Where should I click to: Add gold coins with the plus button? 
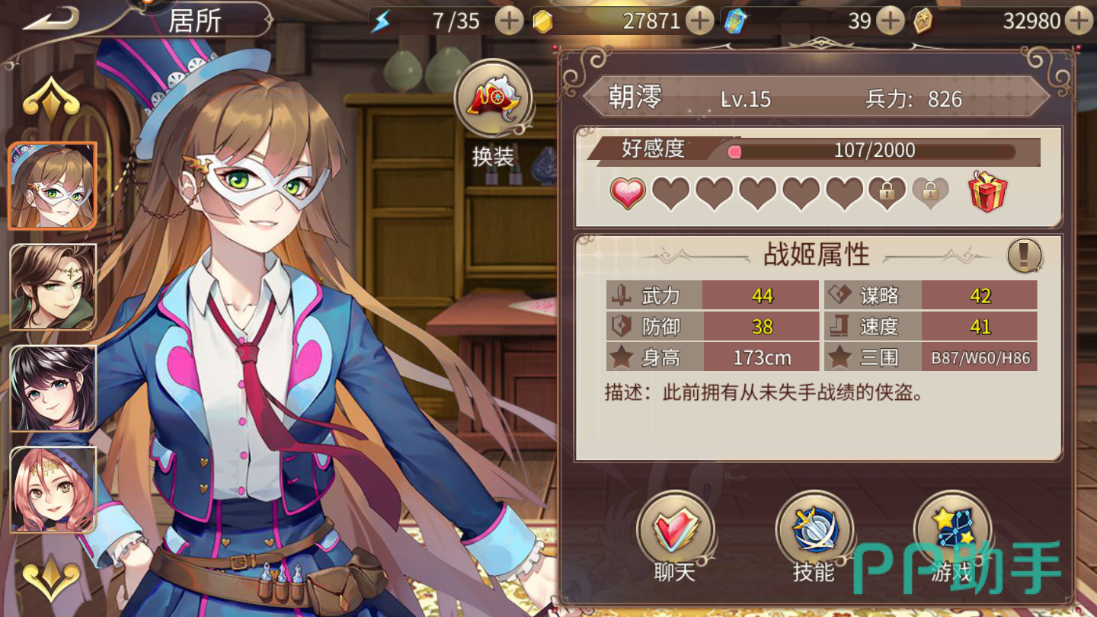point(700,21)
